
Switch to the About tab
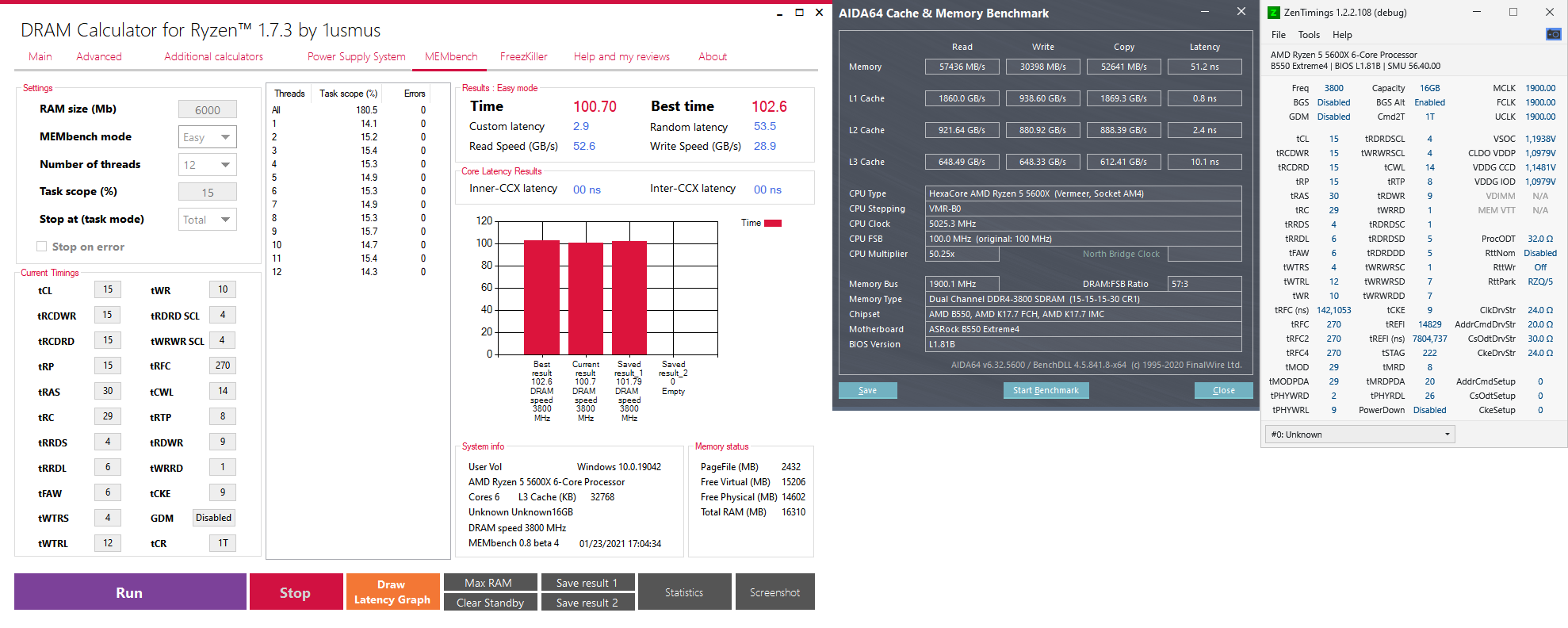click(713, 57)
